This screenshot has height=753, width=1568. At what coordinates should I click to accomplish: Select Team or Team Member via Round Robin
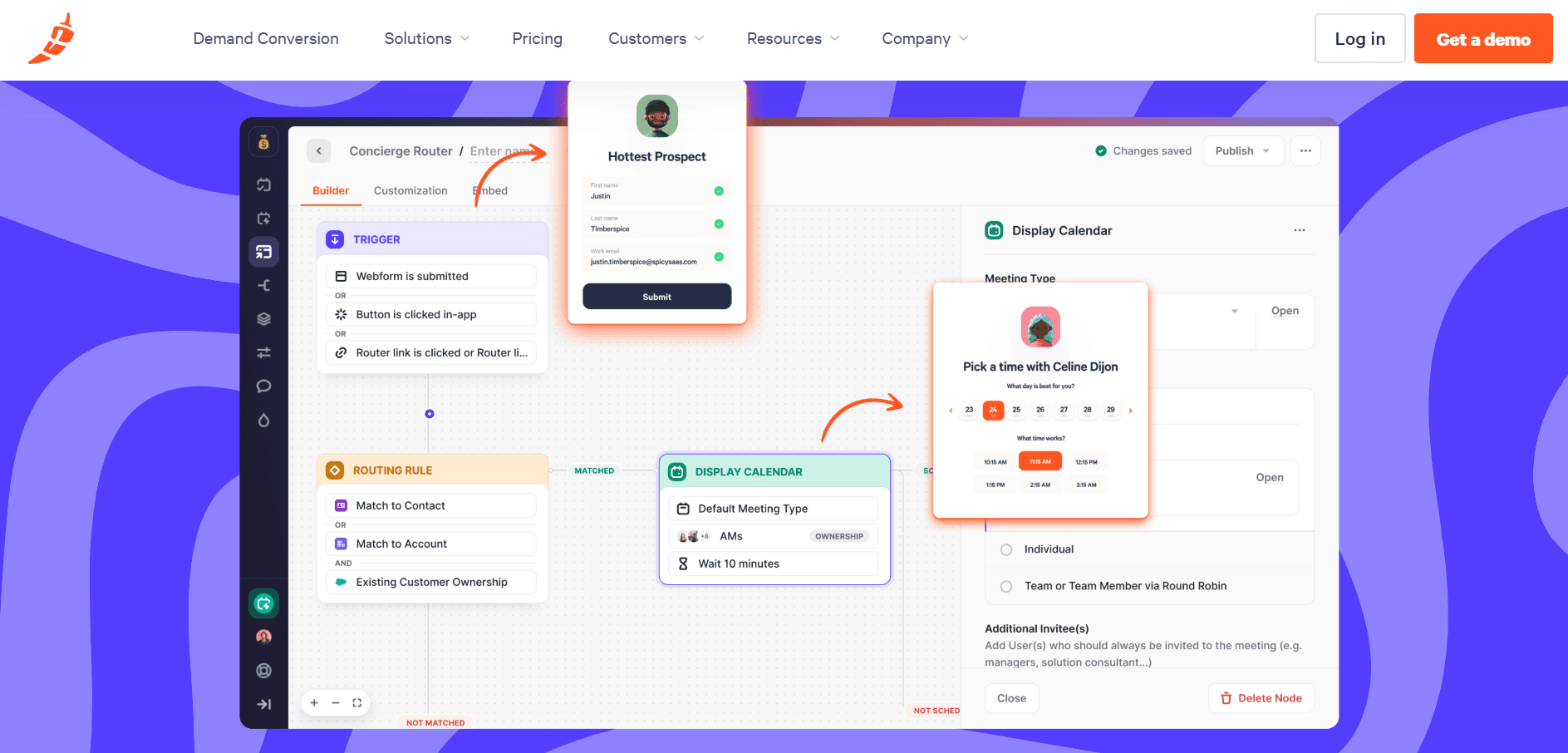point(1006,586)
